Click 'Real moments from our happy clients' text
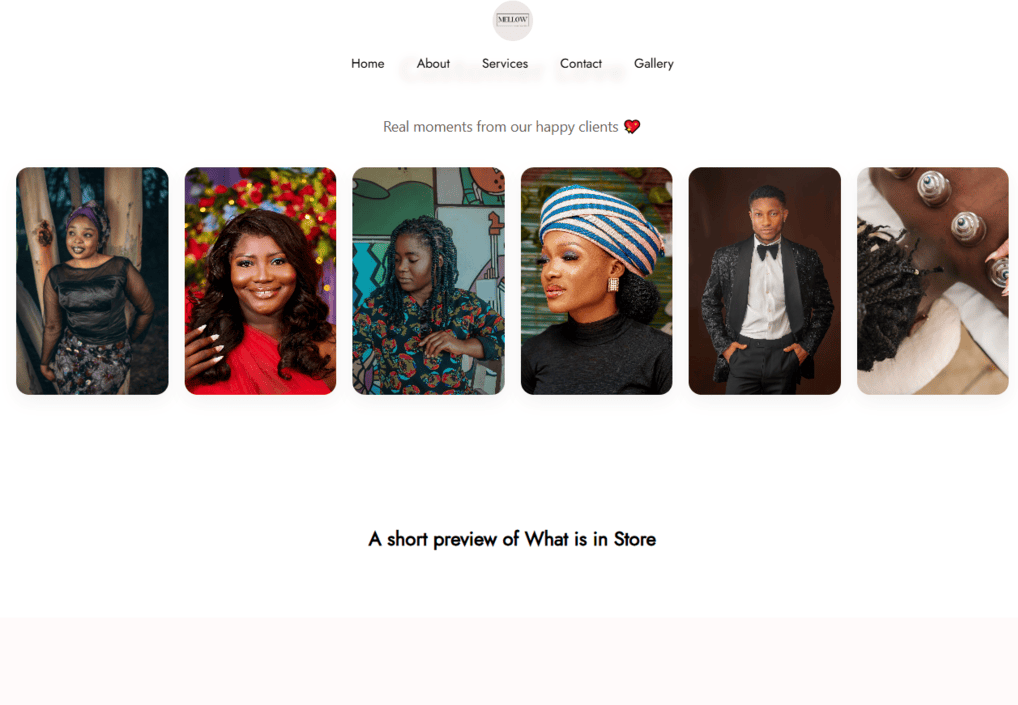The width and height of the screenshot is (1018, 705). click(501, 127)
